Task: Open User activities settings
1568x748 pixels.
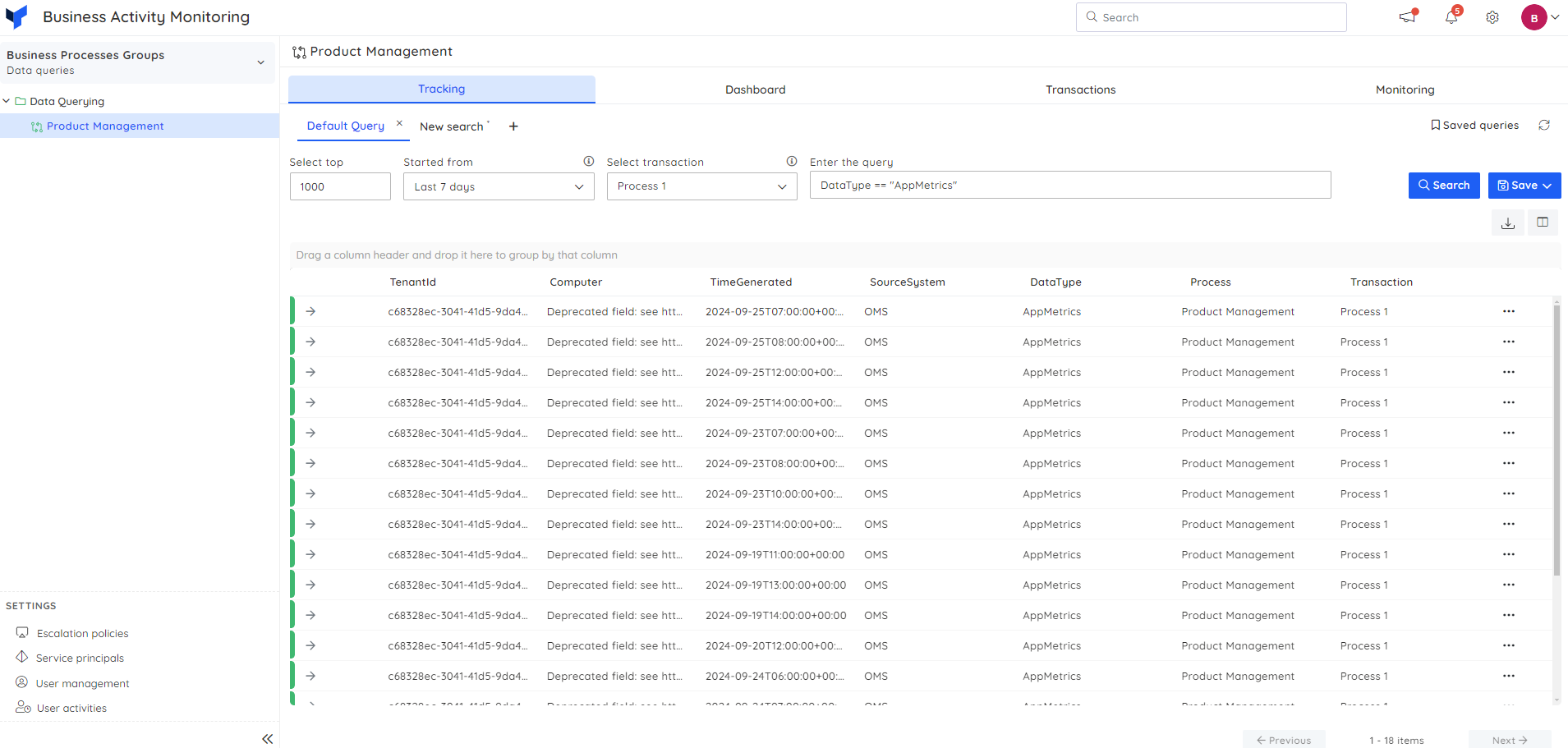Action: tap(71, 708)
